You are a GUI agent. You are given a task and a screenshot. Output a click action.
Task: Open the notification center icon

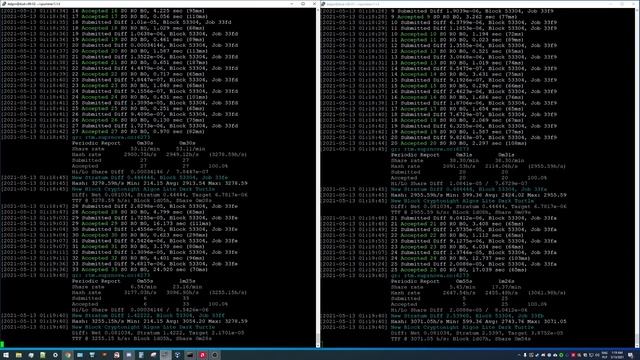pos(630,355)
